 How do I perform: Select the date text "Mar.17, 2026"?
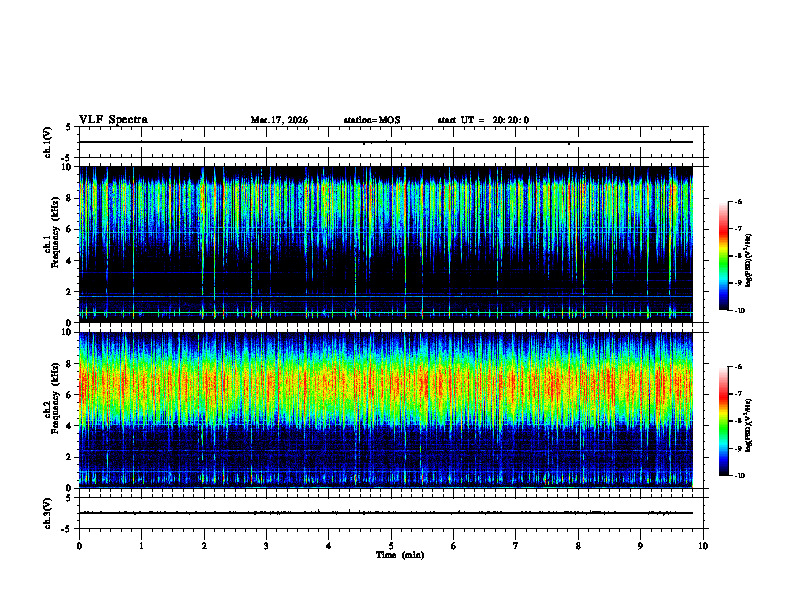tap(279, 120)
